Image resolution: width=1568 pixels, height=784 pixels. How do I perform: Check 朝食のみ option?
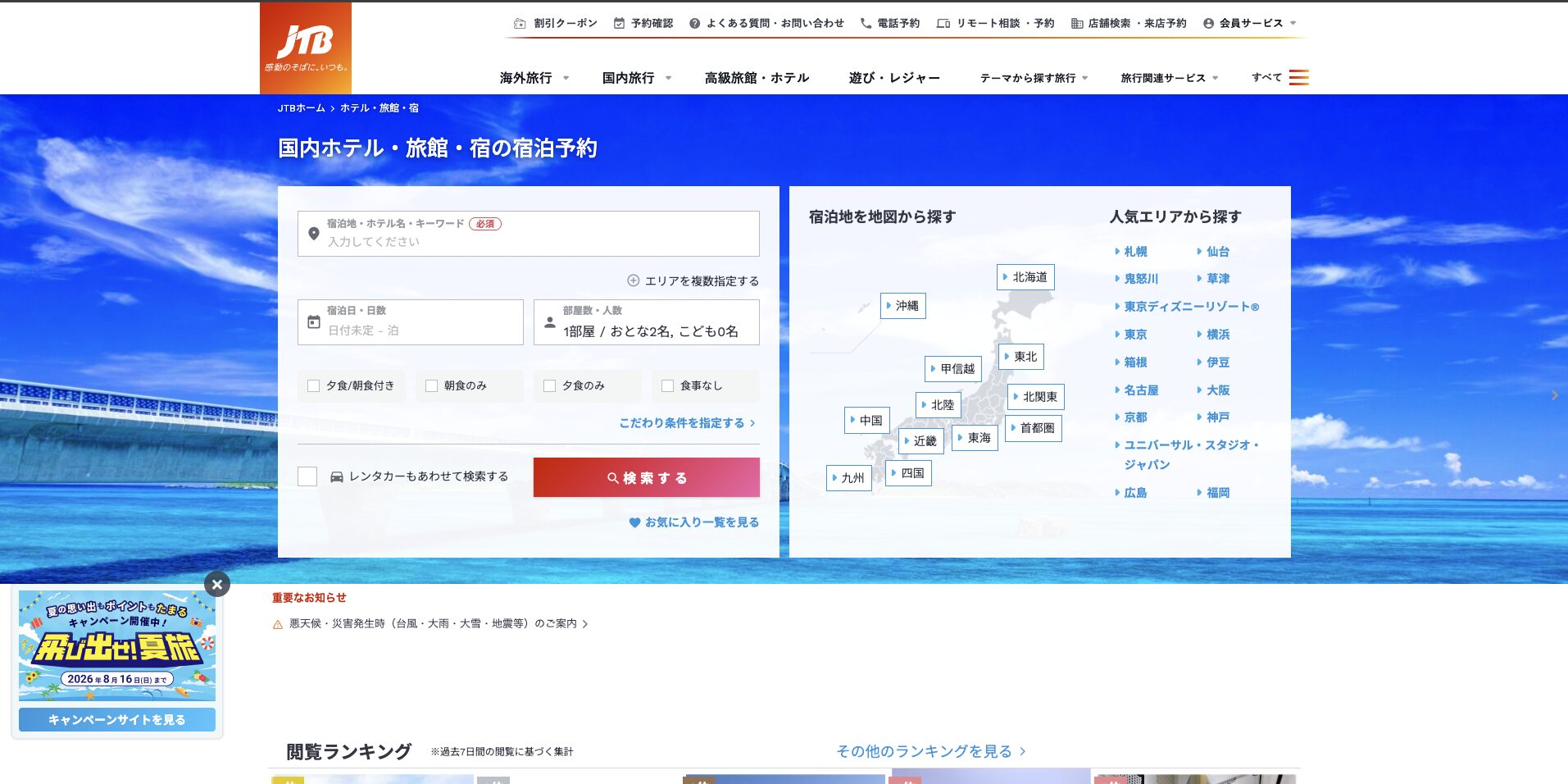(431, 385)
